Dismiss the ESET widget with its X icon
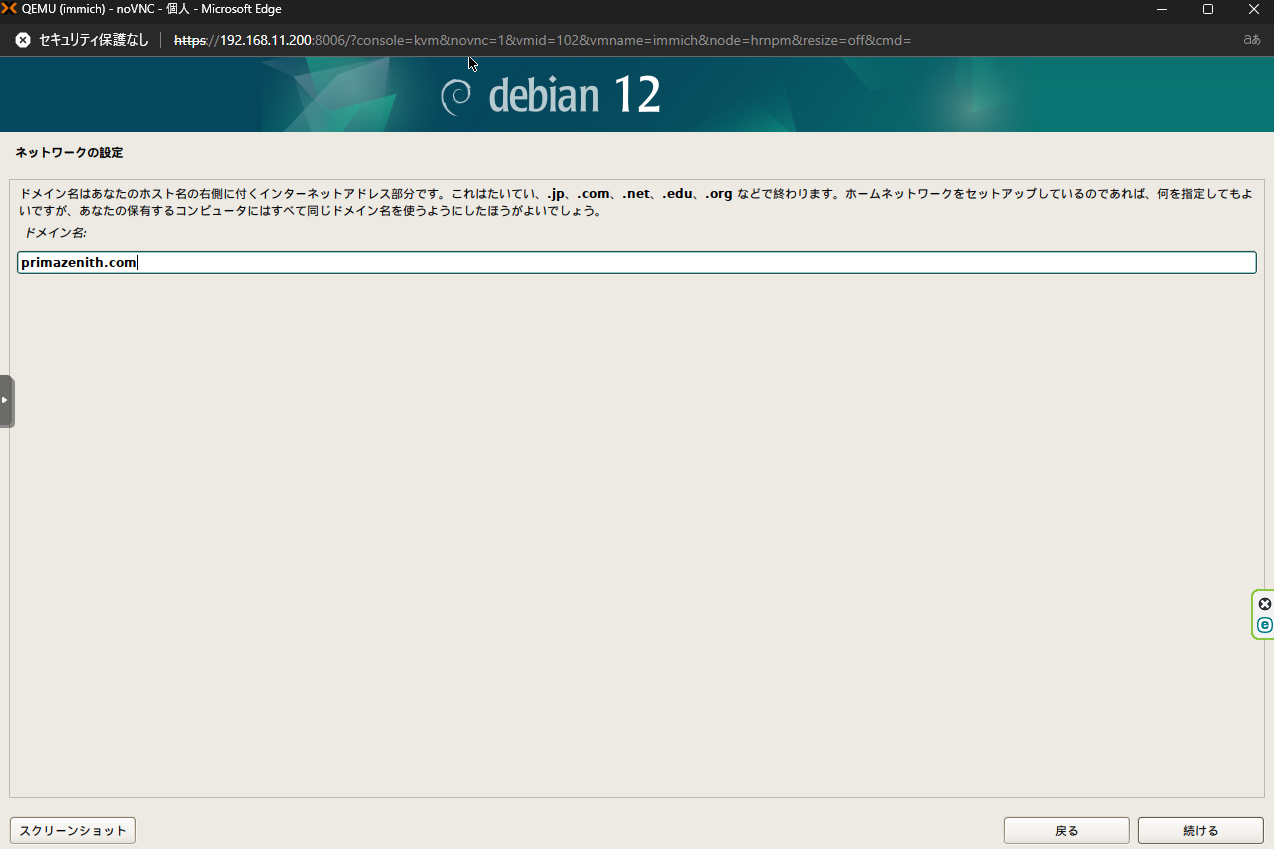The height and width of the screenshot is (849, 1274). [x=1265, y=604]
